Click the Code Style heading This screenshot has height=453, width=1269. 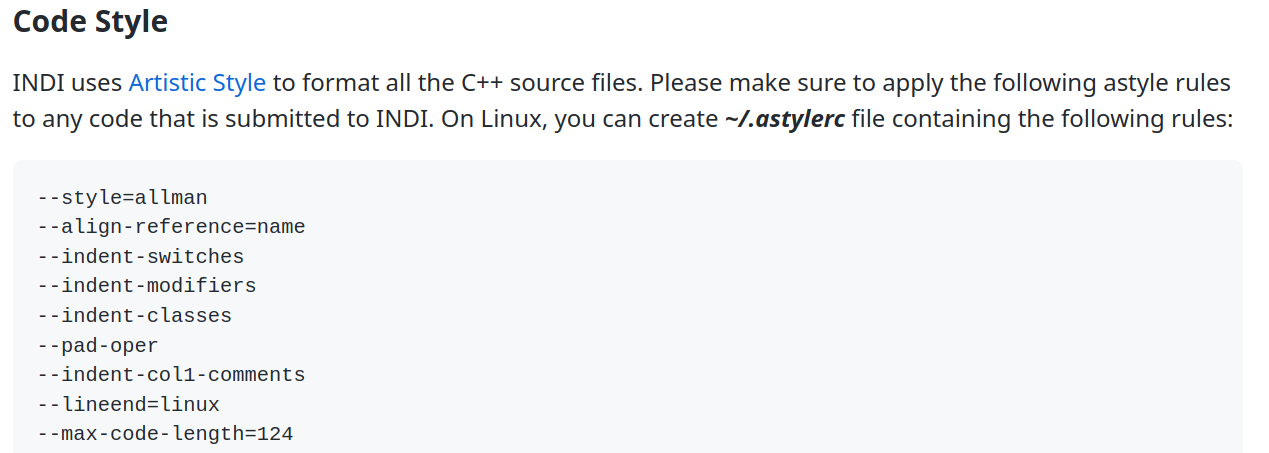pyautogui.click(x=90, y=21)
